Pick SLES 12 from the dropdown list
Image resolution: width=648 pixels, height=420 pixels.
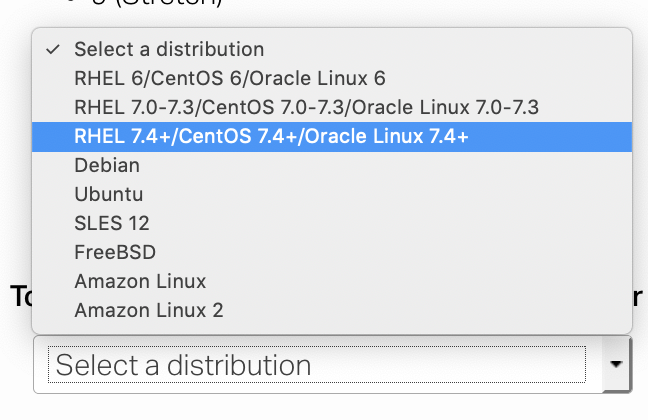[x=332, y=224]
